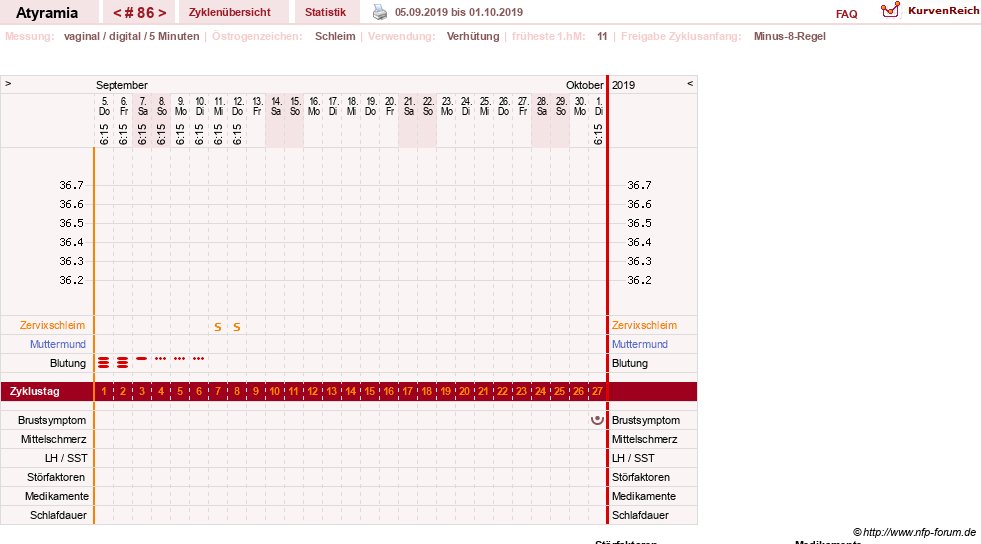Click the left Mittelschmerz row label

[x=53, y=439]
